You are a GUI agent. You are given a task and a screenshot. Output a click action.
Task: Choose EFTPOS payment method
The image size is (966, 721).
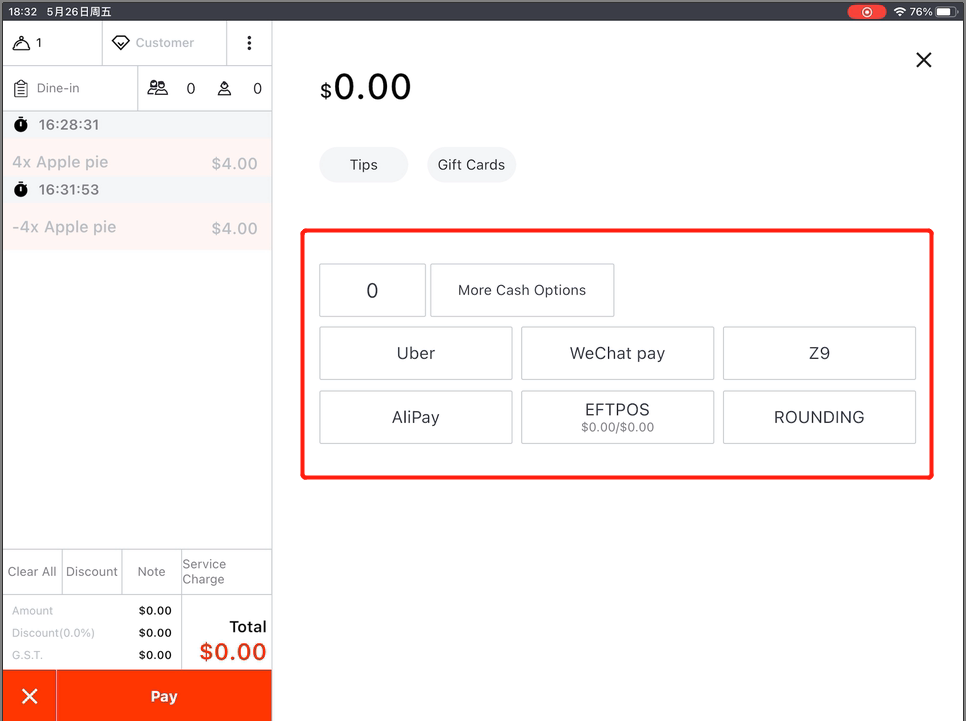point(617,417)
